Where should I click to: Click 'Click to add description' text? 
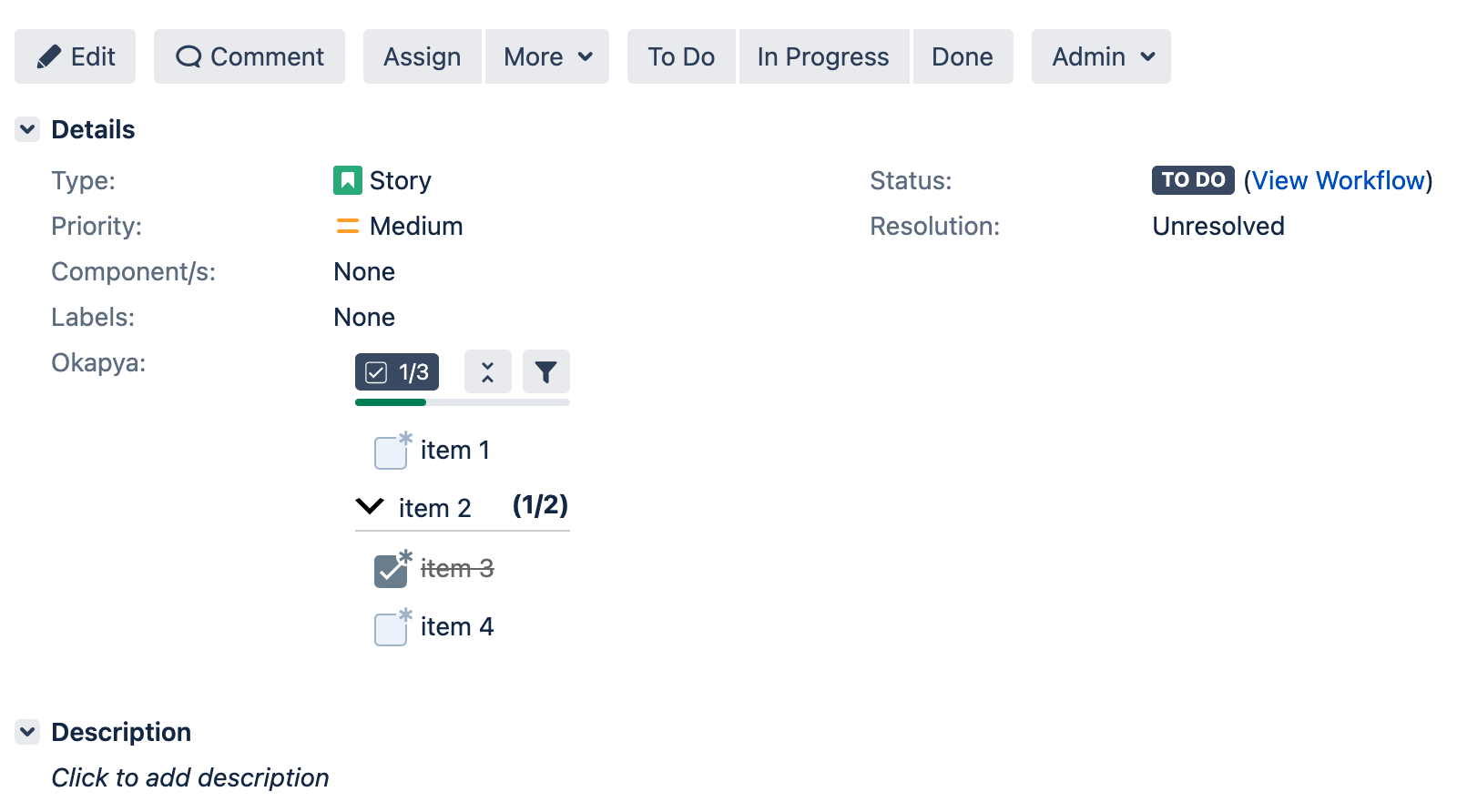coord(190,777)
